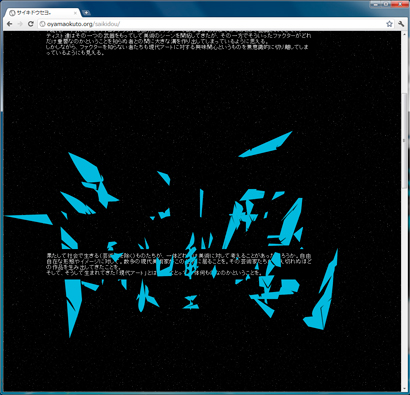Viewport: 410px width, 395px height.
Task: Minimize the Chrome window
Action: coord(375,4)
